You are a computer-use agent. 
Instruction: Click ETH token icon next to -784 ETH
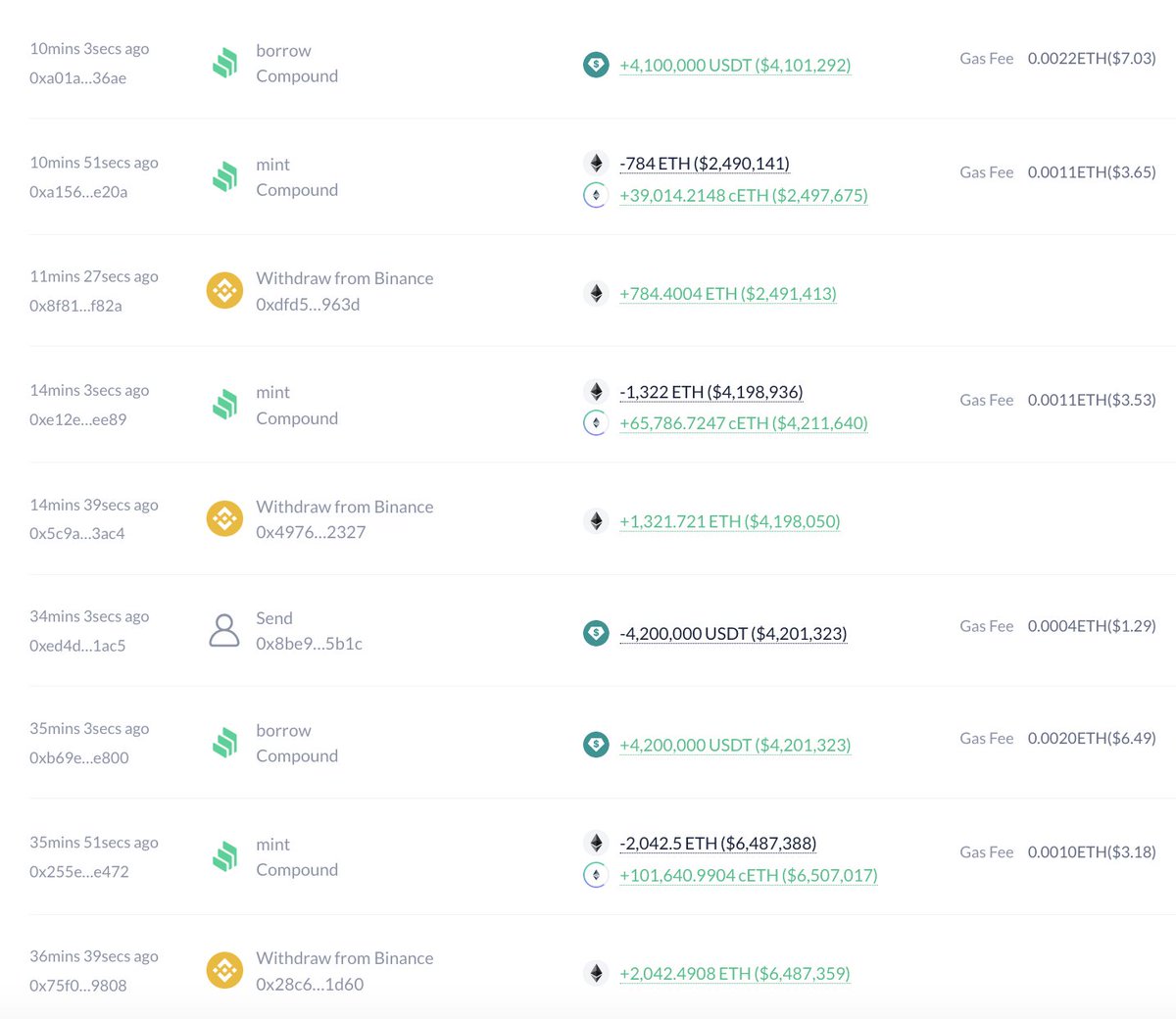(596, 163)
